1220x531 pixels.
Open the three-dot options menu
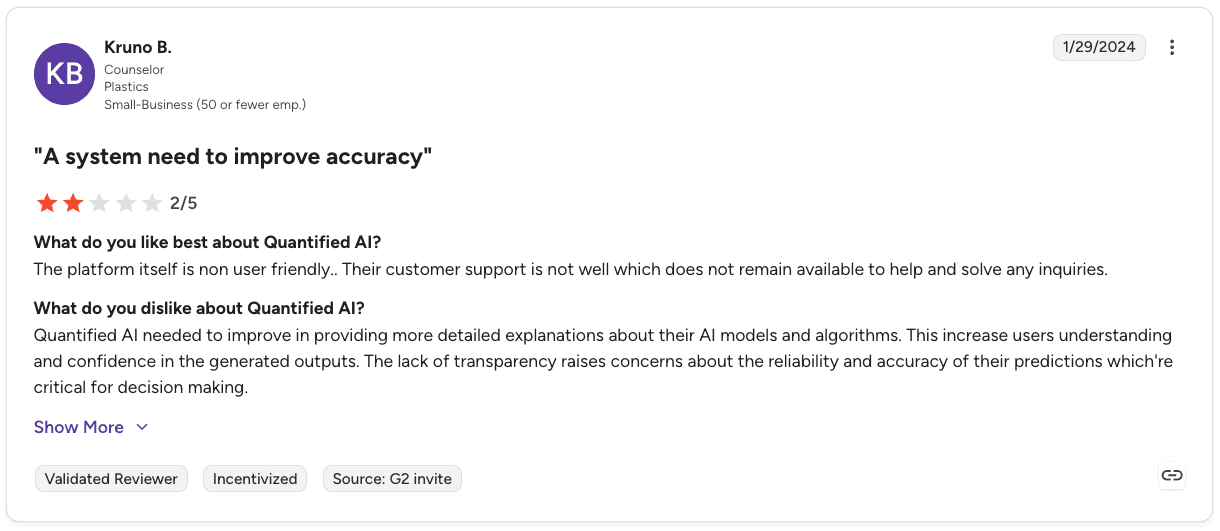[1172, 47]
